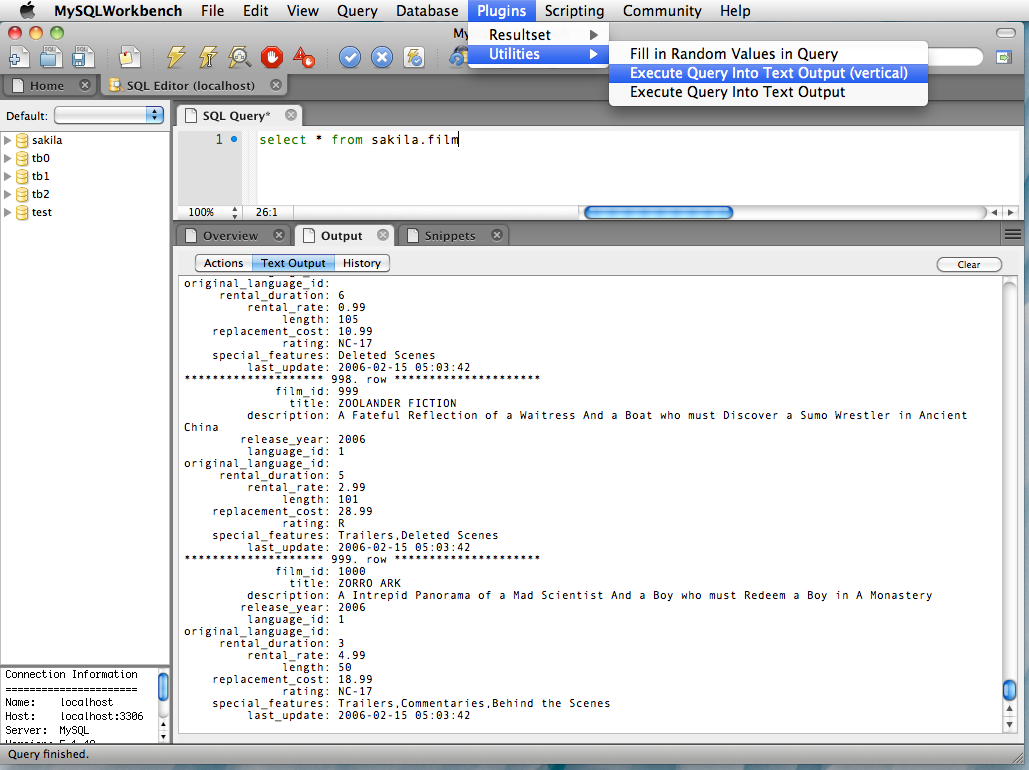The width and height of the screenshot is (1029, 770).
Task: Open the Default schema dropdown
Action: [109, 115]
